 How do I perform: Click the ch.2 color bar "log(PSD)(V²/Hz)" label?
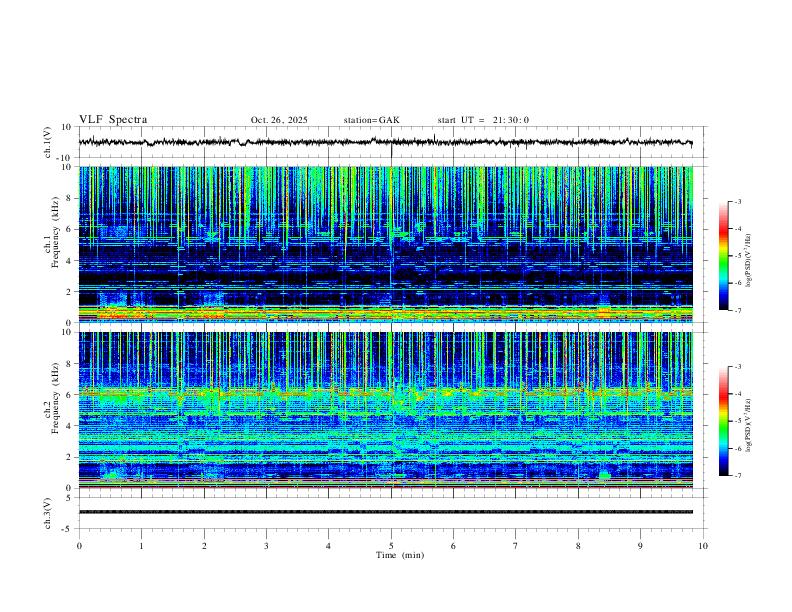pyautogui.click(x=750, y=425)
